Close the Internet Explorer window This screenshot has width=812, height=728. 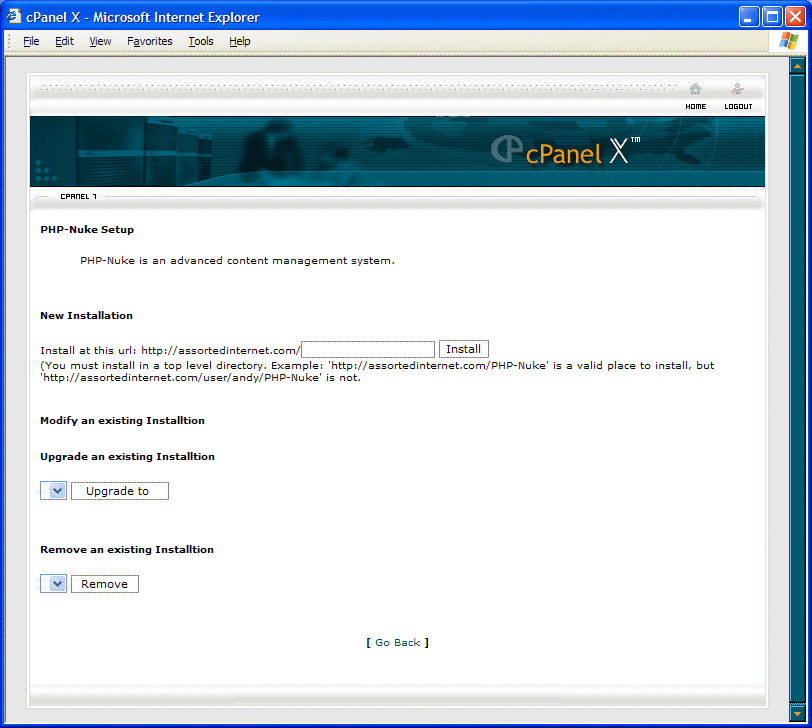795,17
